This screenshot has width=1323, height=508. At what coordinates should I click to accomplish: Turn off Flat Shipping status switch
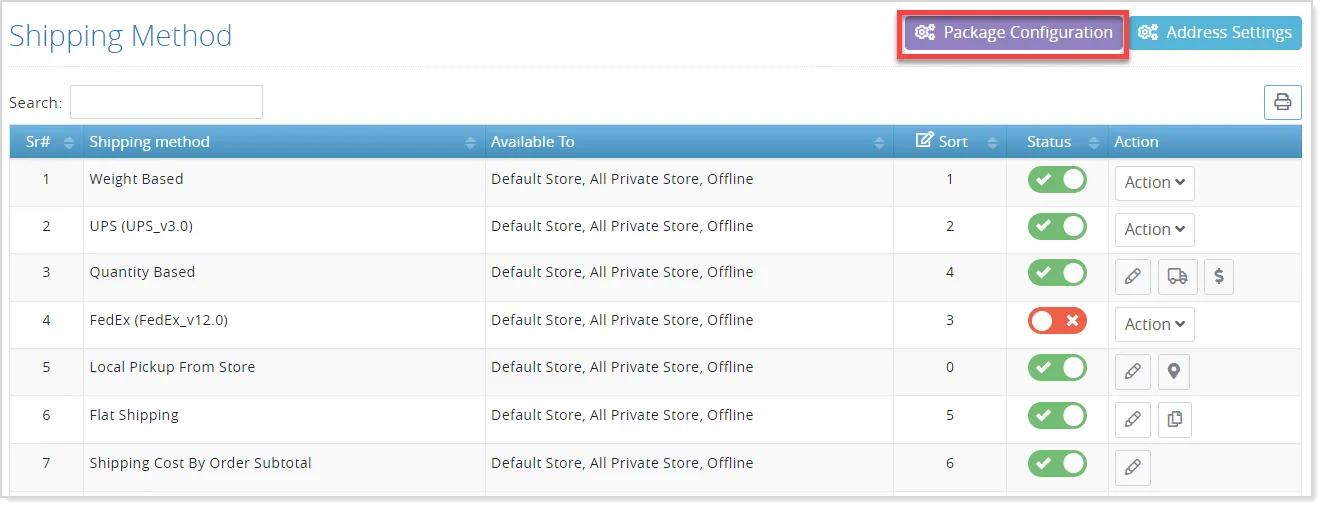pyautogui.click(x=1057, y=415)
